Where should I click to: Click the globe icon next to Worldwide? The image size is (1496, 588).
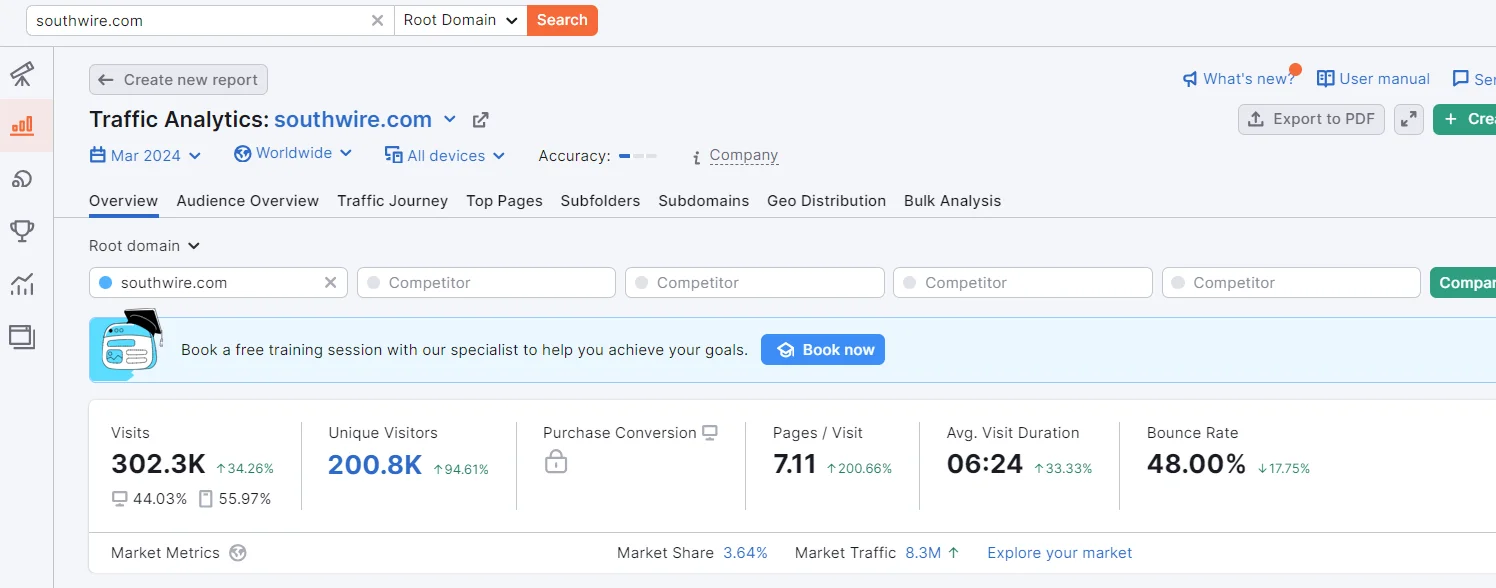pyautogui.click(x=242, y=154)
